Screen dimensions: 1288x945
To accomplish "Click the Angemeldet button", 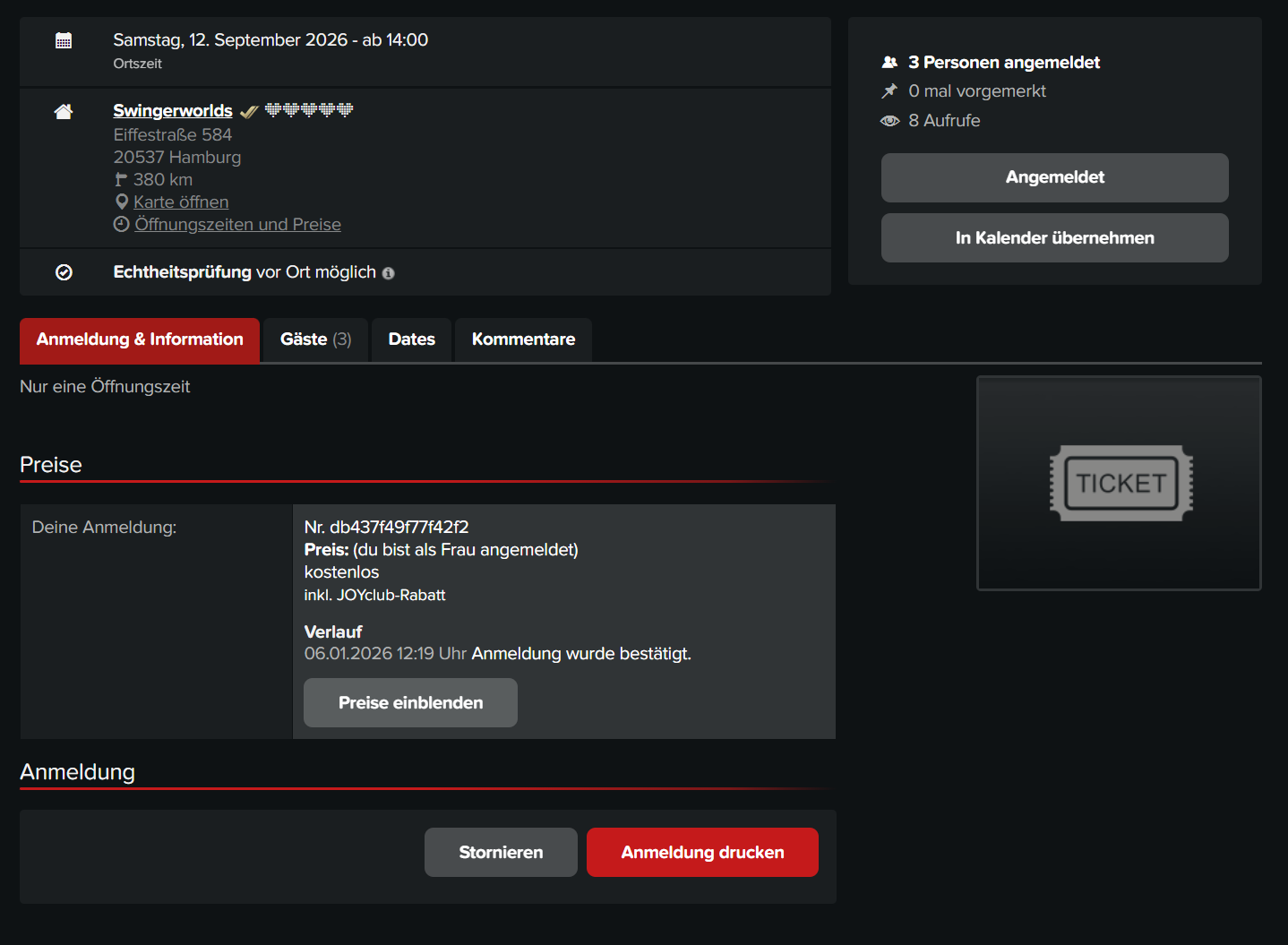I will tap(1054, 177).
